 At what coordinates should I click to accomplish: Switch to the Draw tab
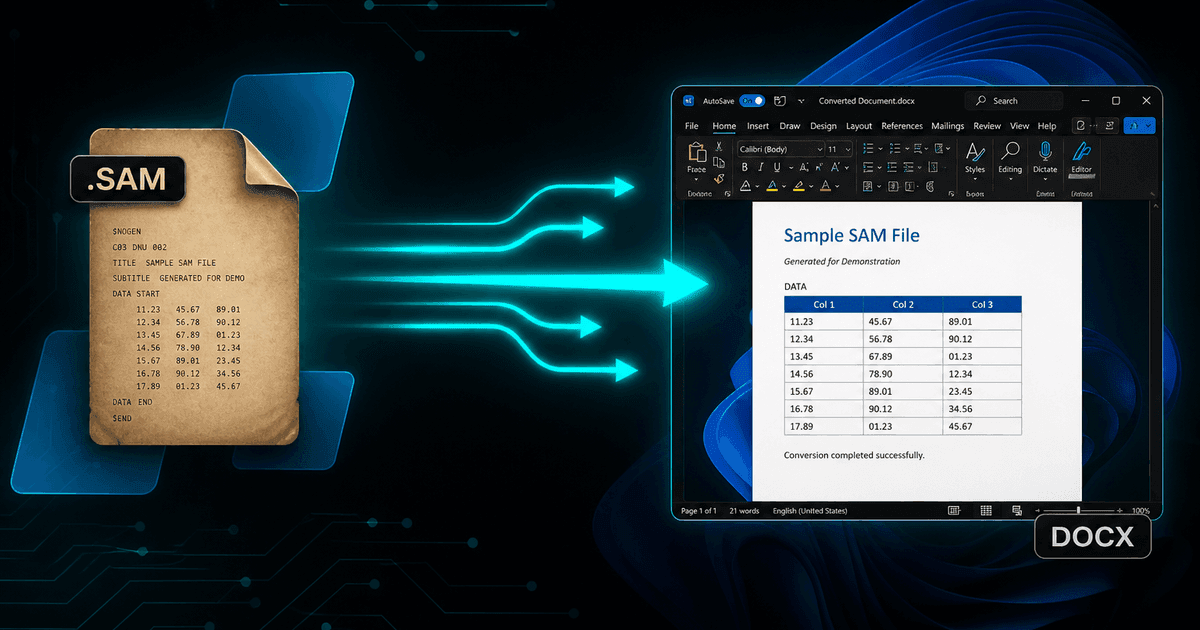click(x=790, y=126)
